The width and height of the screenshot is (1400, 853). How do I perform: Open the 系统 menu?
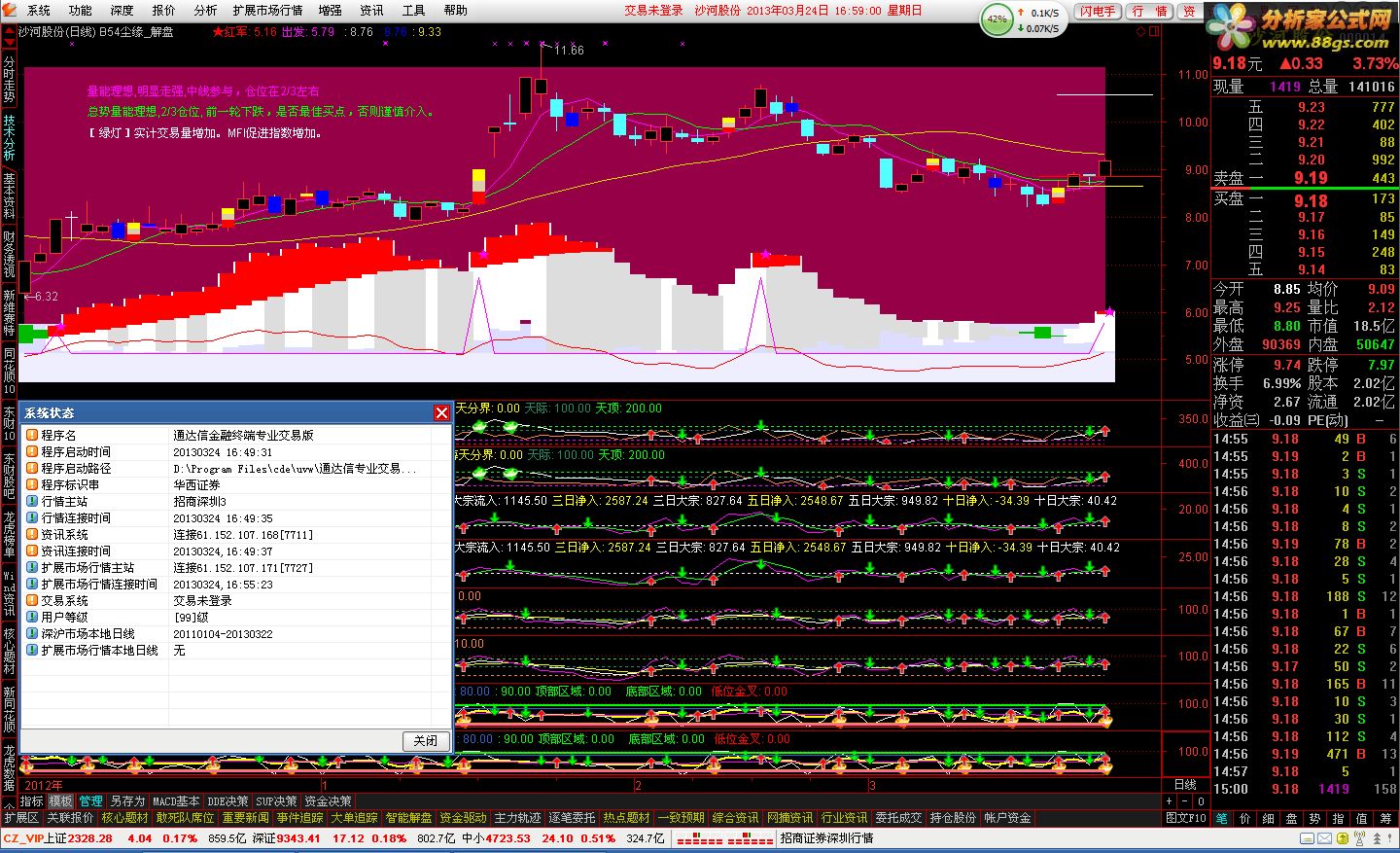pos(39,11)
